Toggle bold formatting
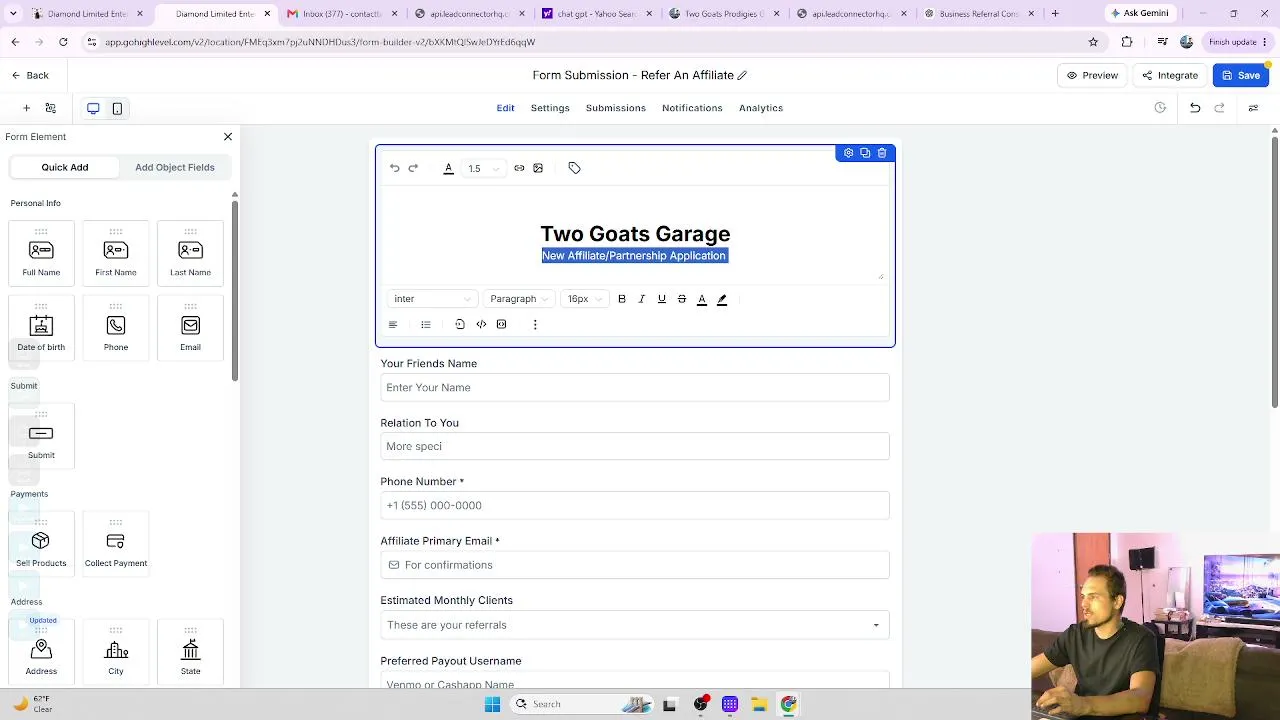This screenshot has width=1280, height=720. tap(622, 299)
